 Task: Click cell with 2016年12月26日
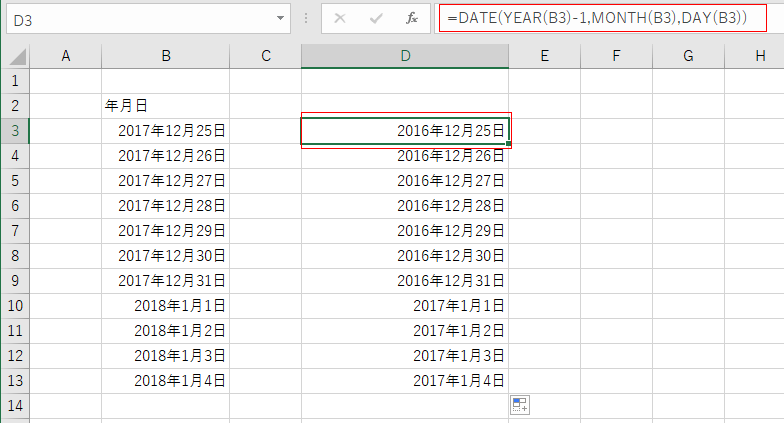pos(405,156)
